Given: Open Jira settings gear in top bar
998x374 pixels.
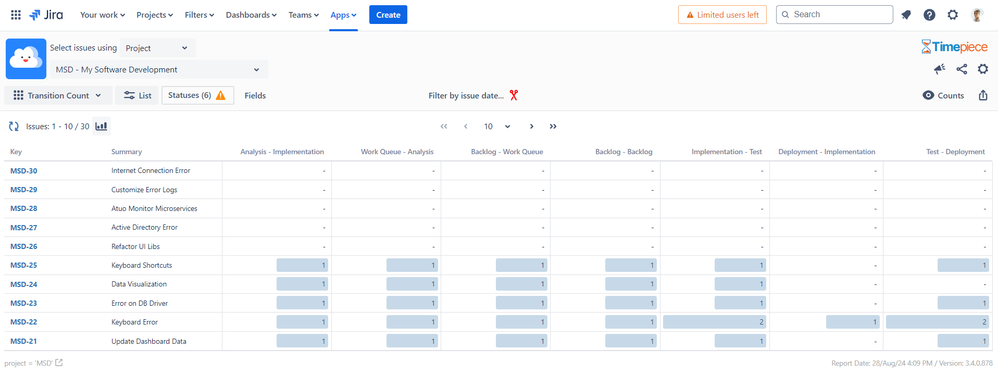Looking at the screenshot, I should pos(953,15).
